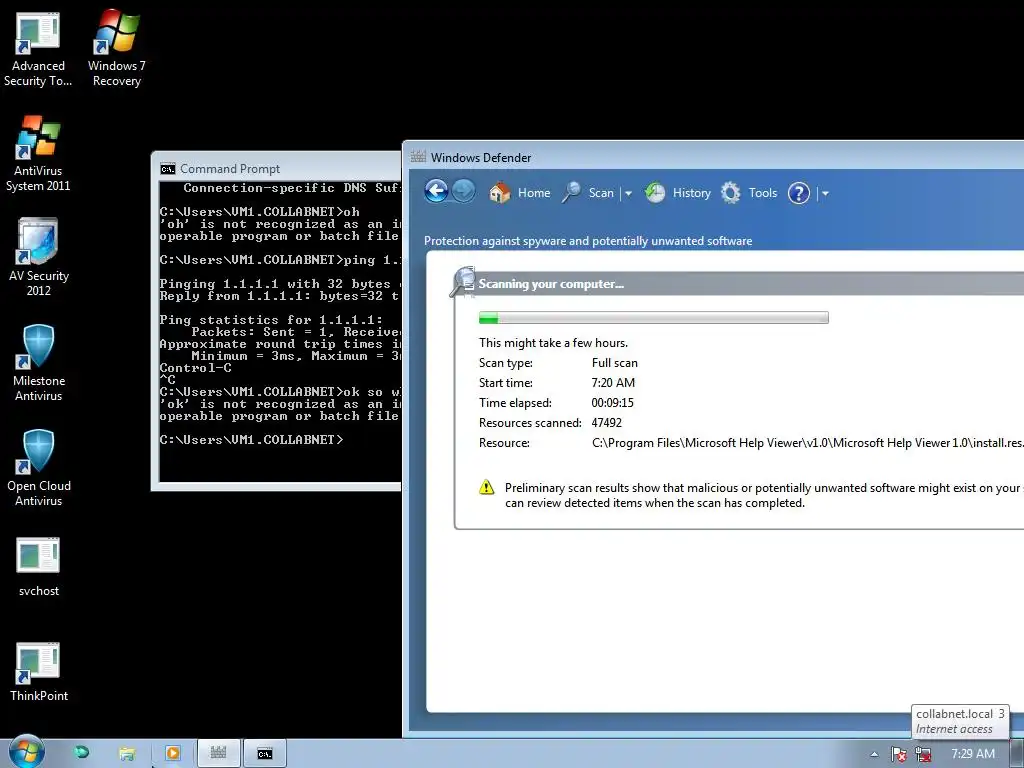The image size is (1024, 768).
Task: Click the green taskbar browser icon
Action: pos(82,753)
